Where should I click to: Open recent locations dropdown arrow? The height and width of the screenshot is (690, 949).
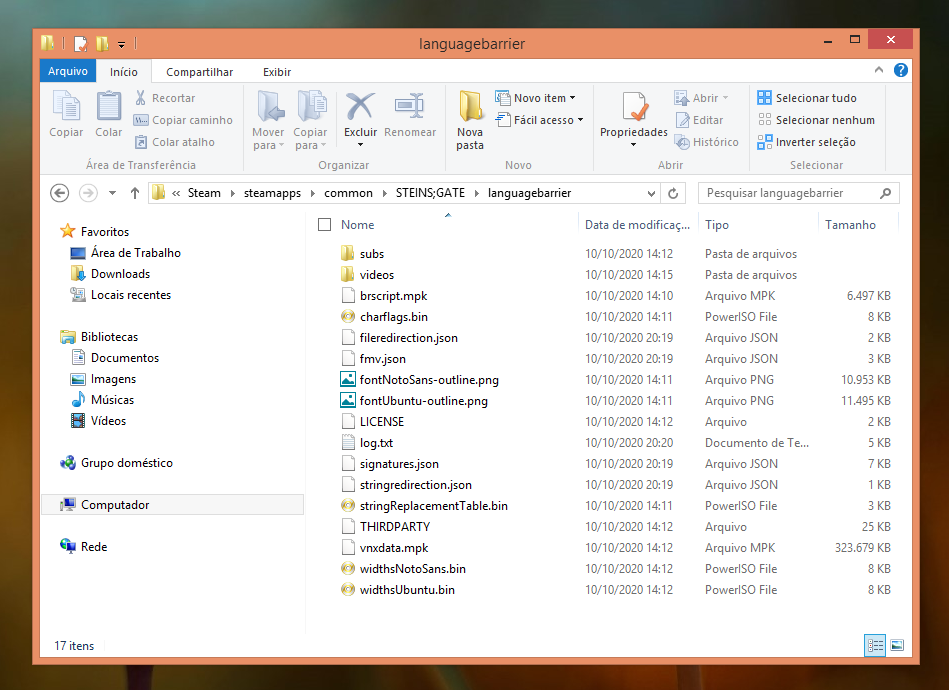[113, 193]
